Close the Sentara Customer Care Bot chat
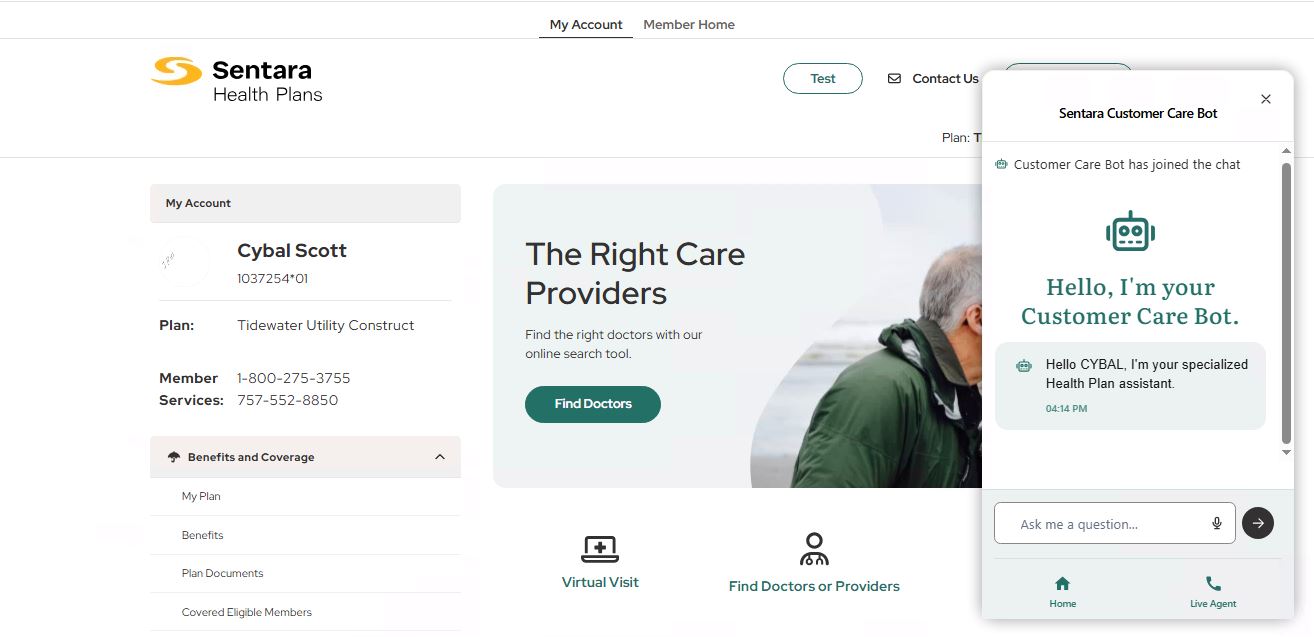The width and height of the screenshot is (1314, 637). [x=1266, y=99]
